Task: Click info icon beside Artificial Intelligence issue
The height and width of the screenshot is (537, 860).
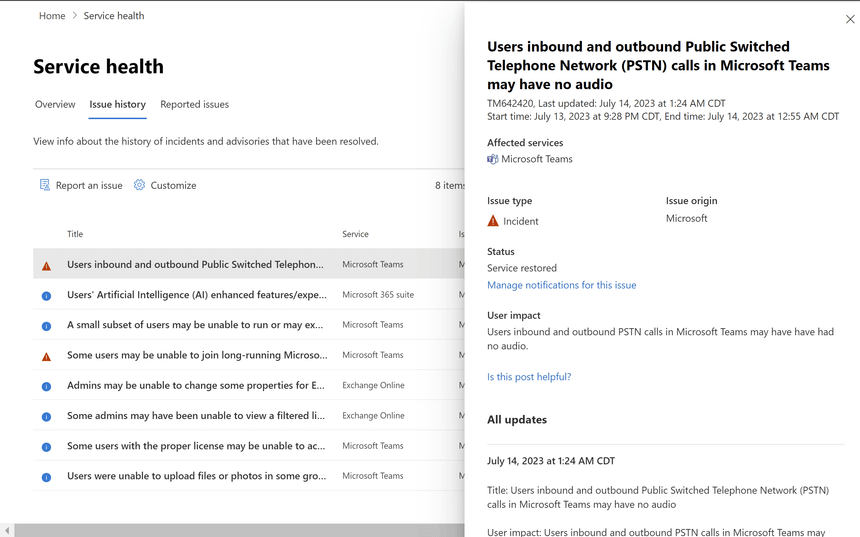Action: pos(46,296)
